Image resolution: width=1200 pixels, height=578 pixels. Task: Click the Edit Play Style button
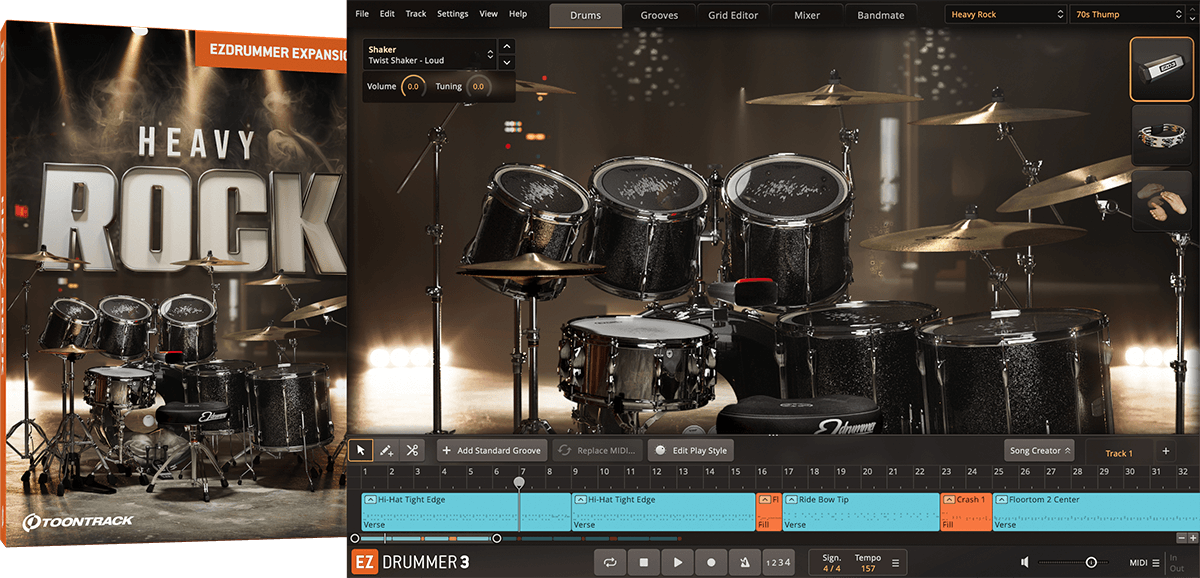691,451
